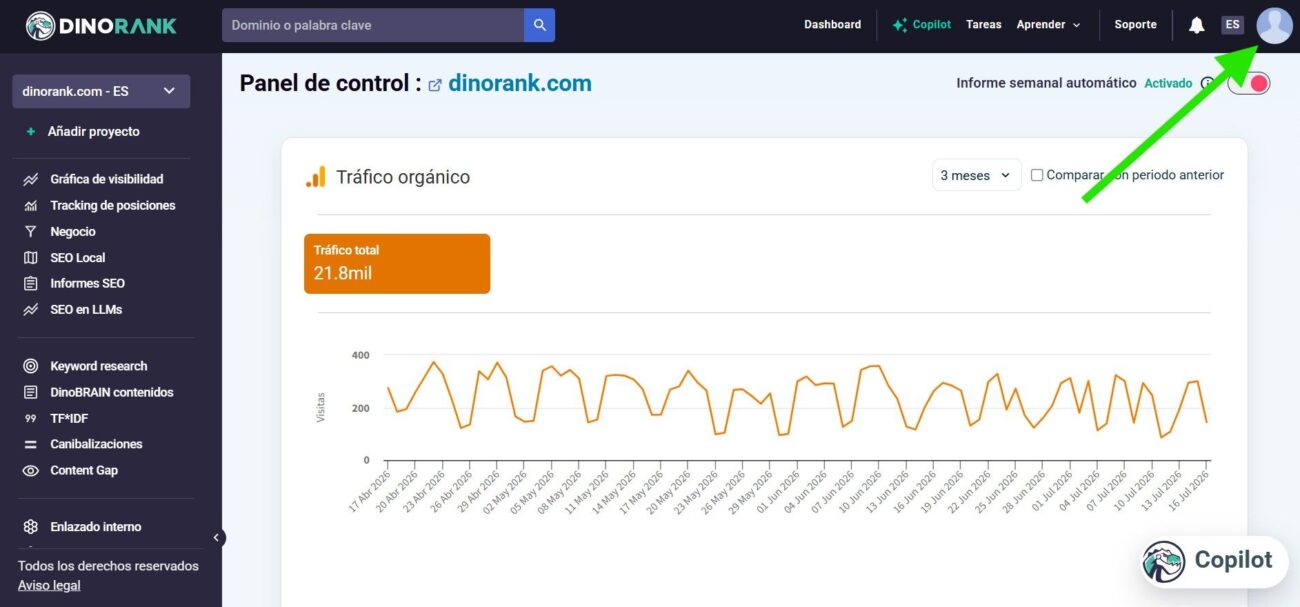Click the Tráfico orgánico heading
Image resolution: width=1300 pixels, height=607 pixels.
(x=403, y=177)
